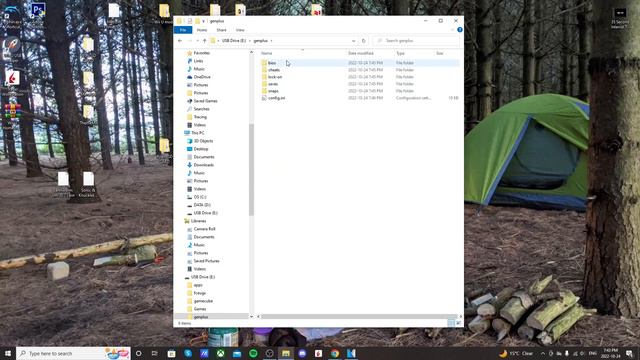Go up one folder level
This screenshot has width=640, height=360.
pos(204,41)
